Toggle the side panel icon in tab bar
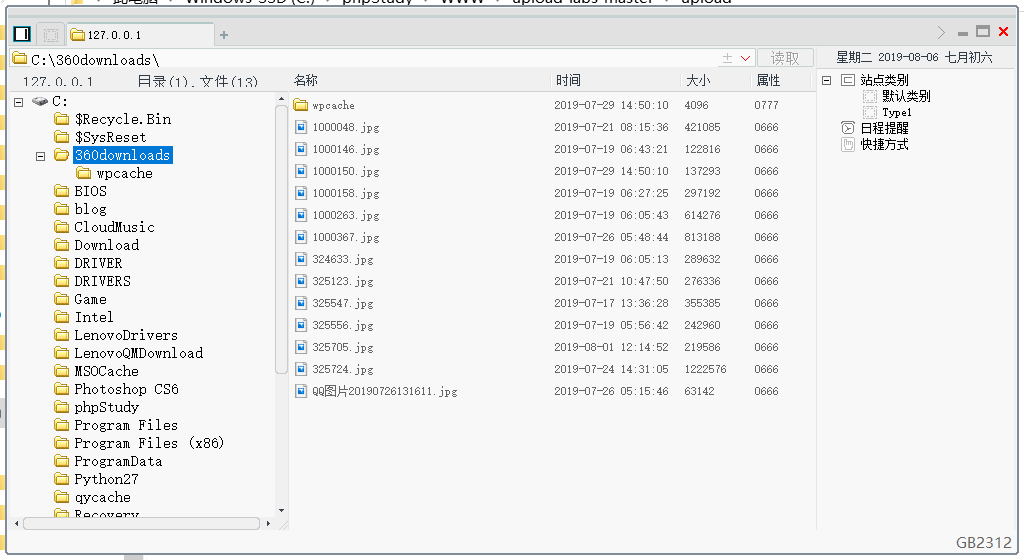This screenshot has width=1024, height=560. click(22, 34)
